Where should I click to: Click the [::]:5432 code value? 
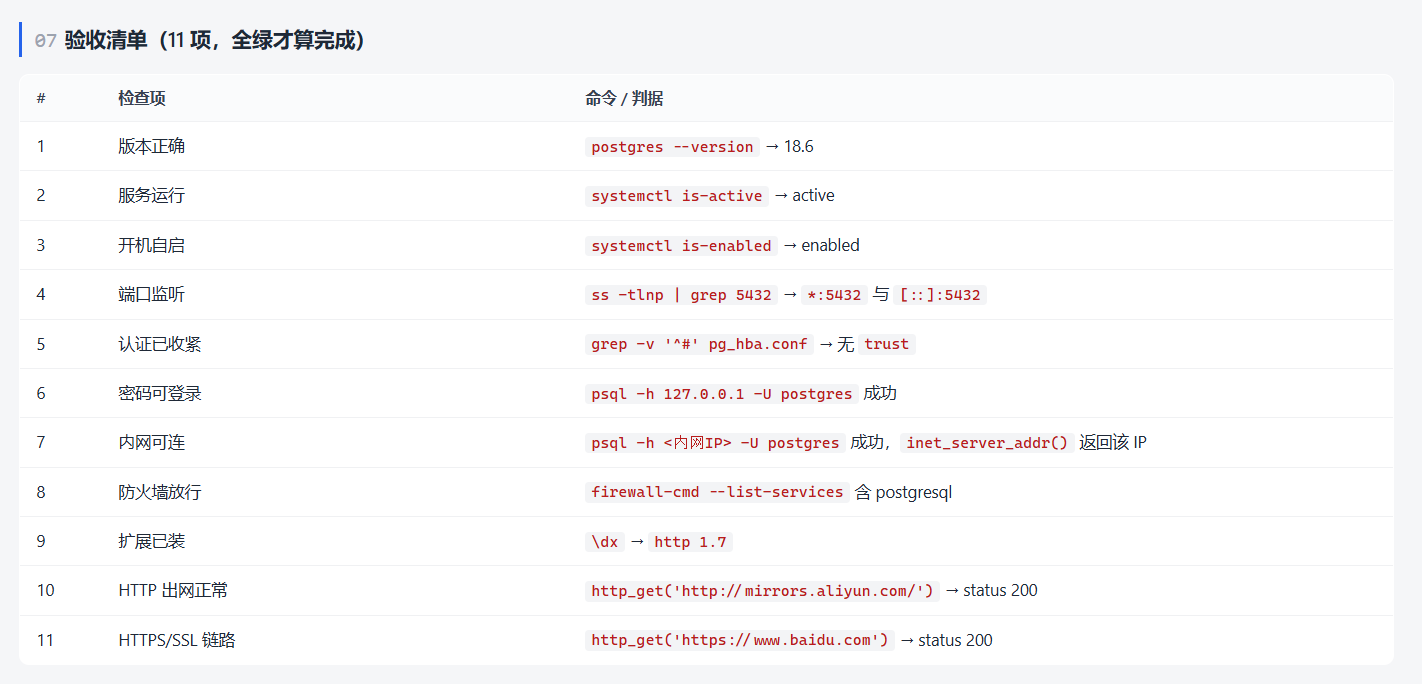(x=940, y=295)
